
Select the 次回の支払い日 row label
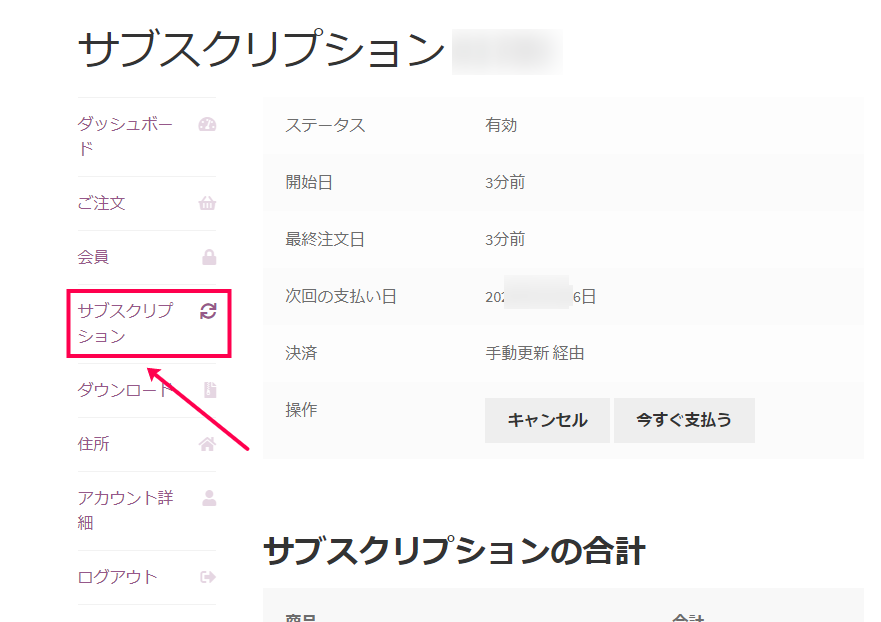pos(341,296)
